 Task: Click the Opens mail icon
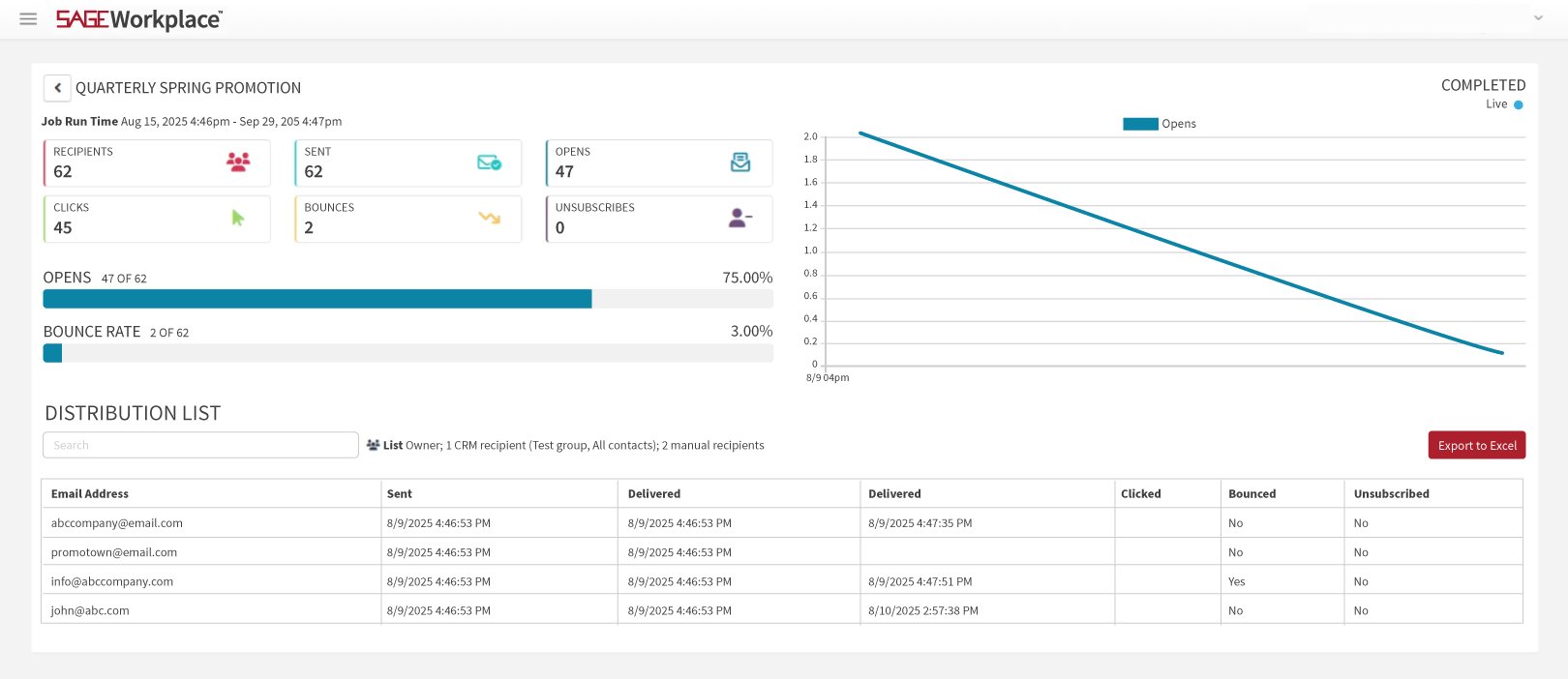click(x=740, y=162)
